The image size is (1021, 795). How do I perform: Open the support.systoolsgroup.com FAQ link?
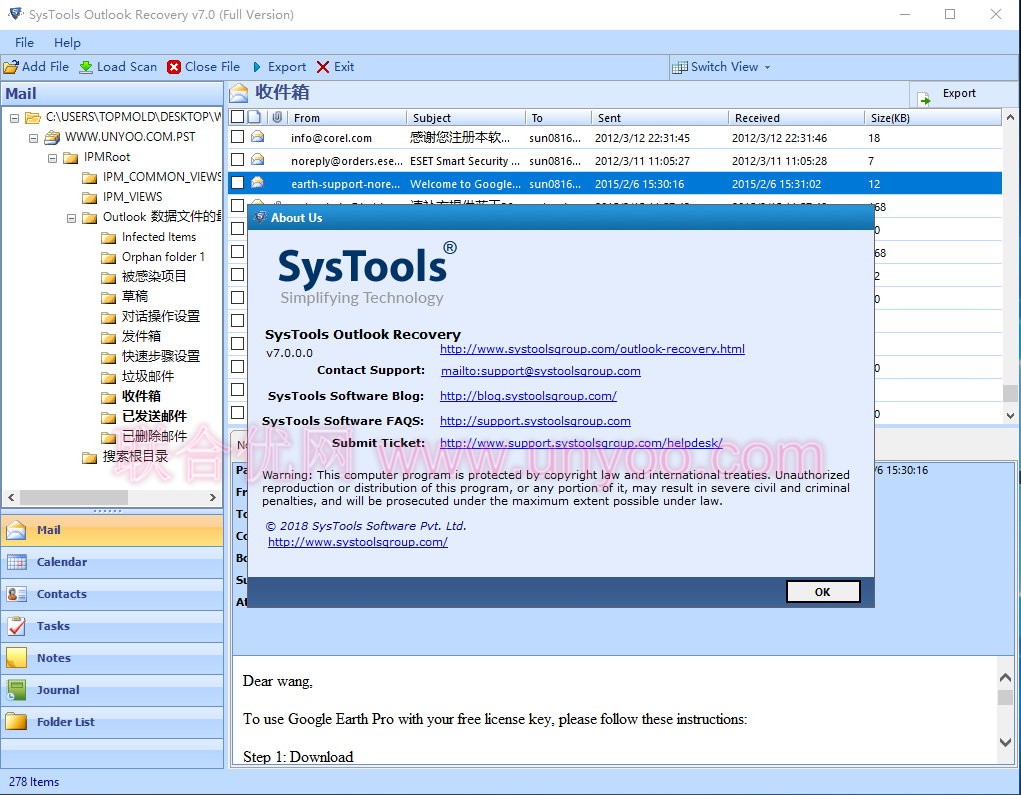[x=535, y=421]
